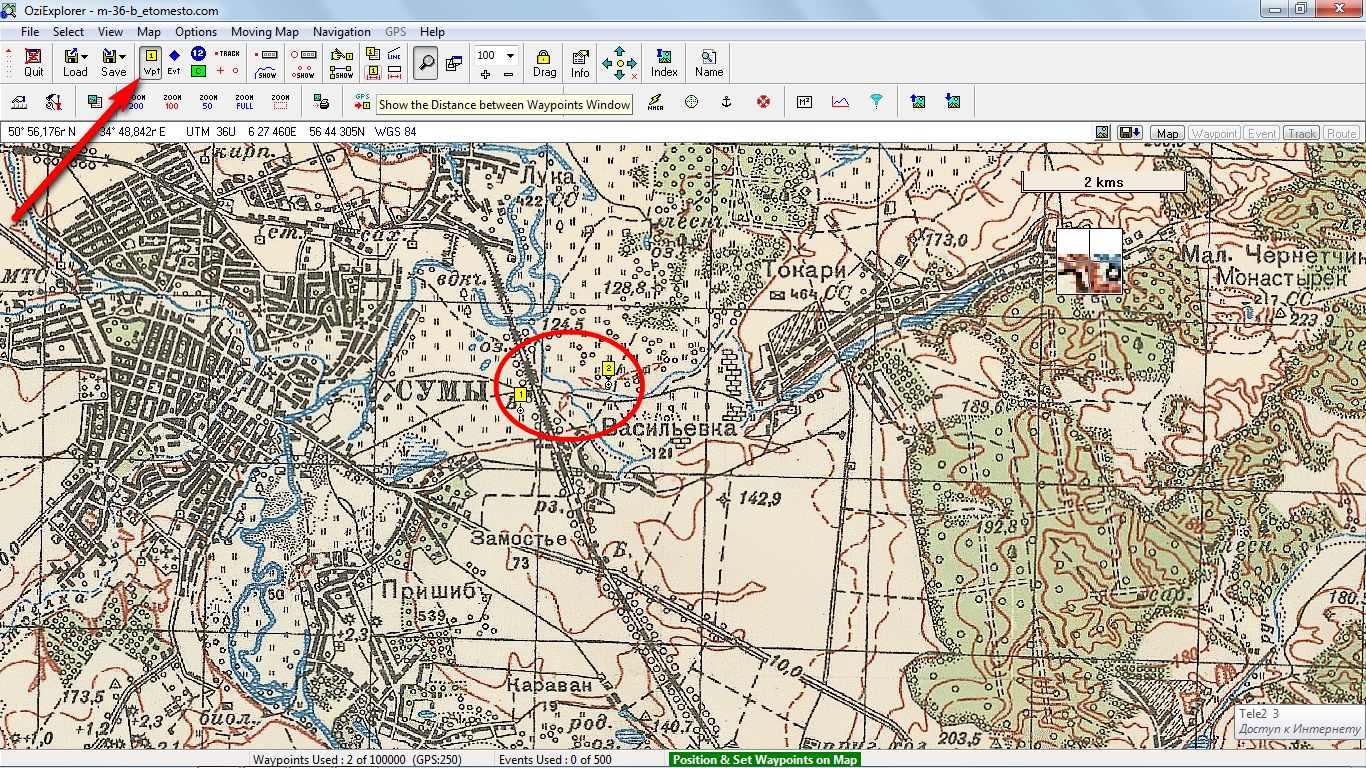Click the four-arrow map scroll control
This screenshot has width=1366, height=768.
[x=620, y=62]
